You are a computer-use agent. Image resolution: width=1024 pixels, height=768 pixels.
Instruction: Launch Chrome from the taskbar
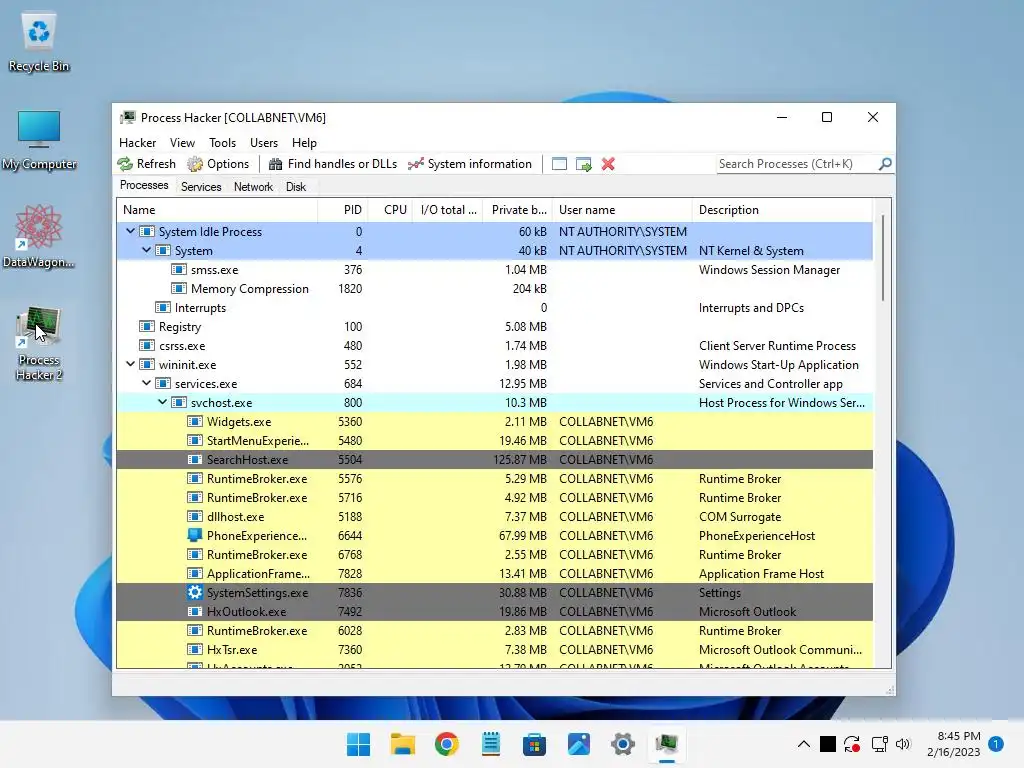[x=447, y=744]
